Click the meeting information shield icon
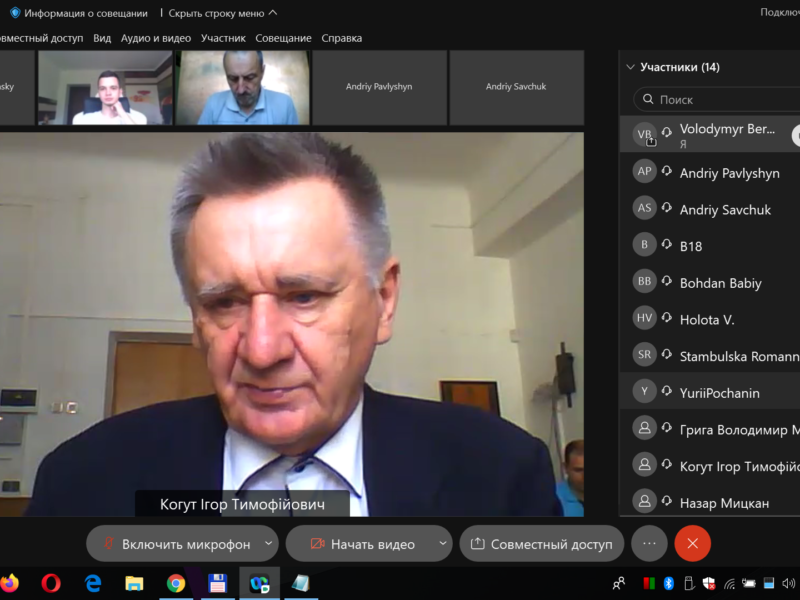Viewport: 800px width, 600px height. [x=14, y=13]
